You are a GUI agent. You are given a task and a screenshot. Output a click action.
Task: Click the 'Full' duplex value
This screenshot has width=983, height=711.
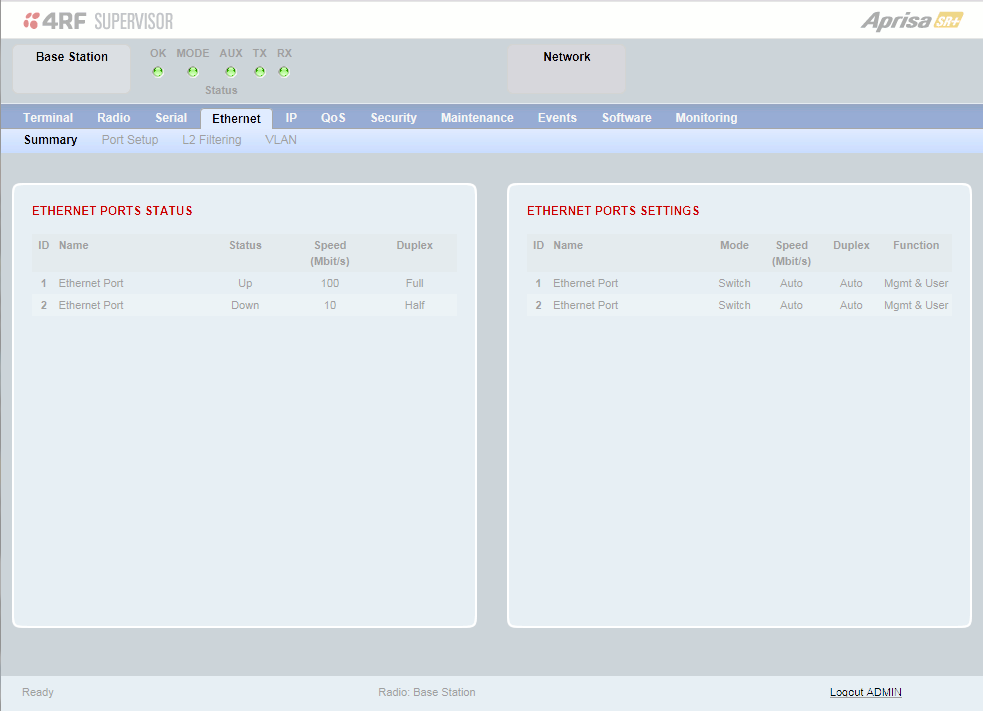(x=414, y=283)
